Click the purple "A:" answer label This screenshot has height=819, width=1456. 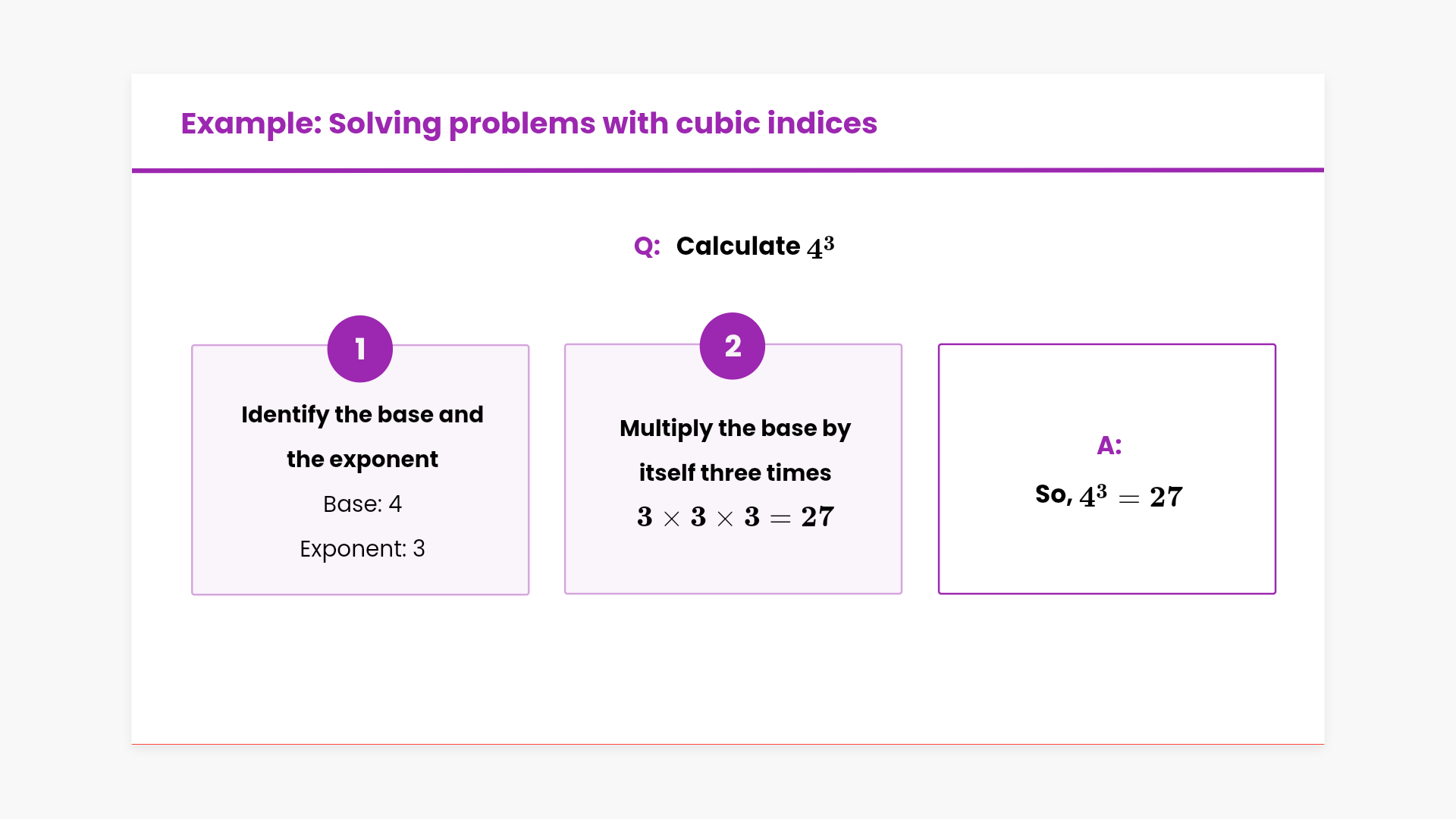[x=1109, y=446]
